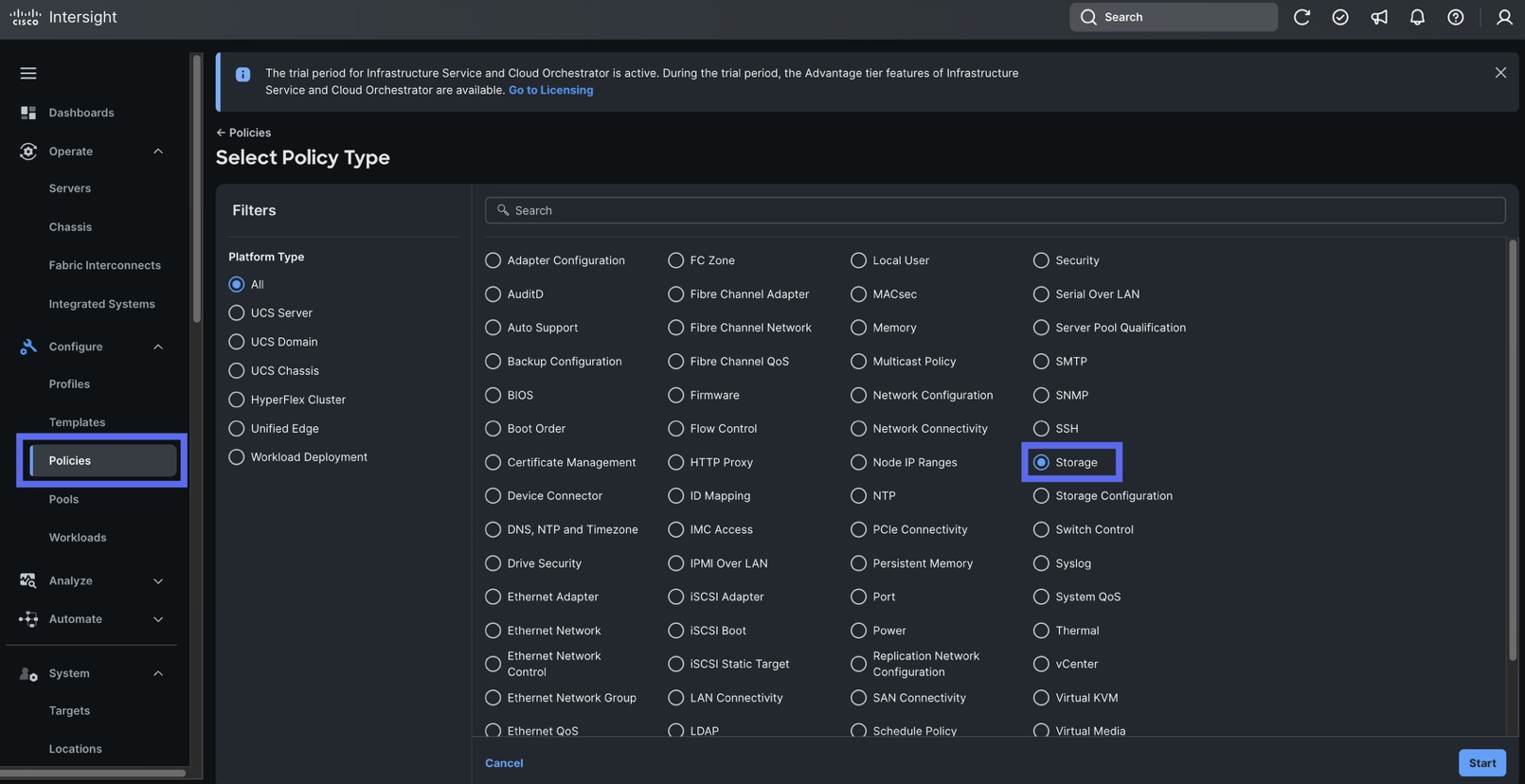Click the top bar search magnifier icon

pos(1088,17)
